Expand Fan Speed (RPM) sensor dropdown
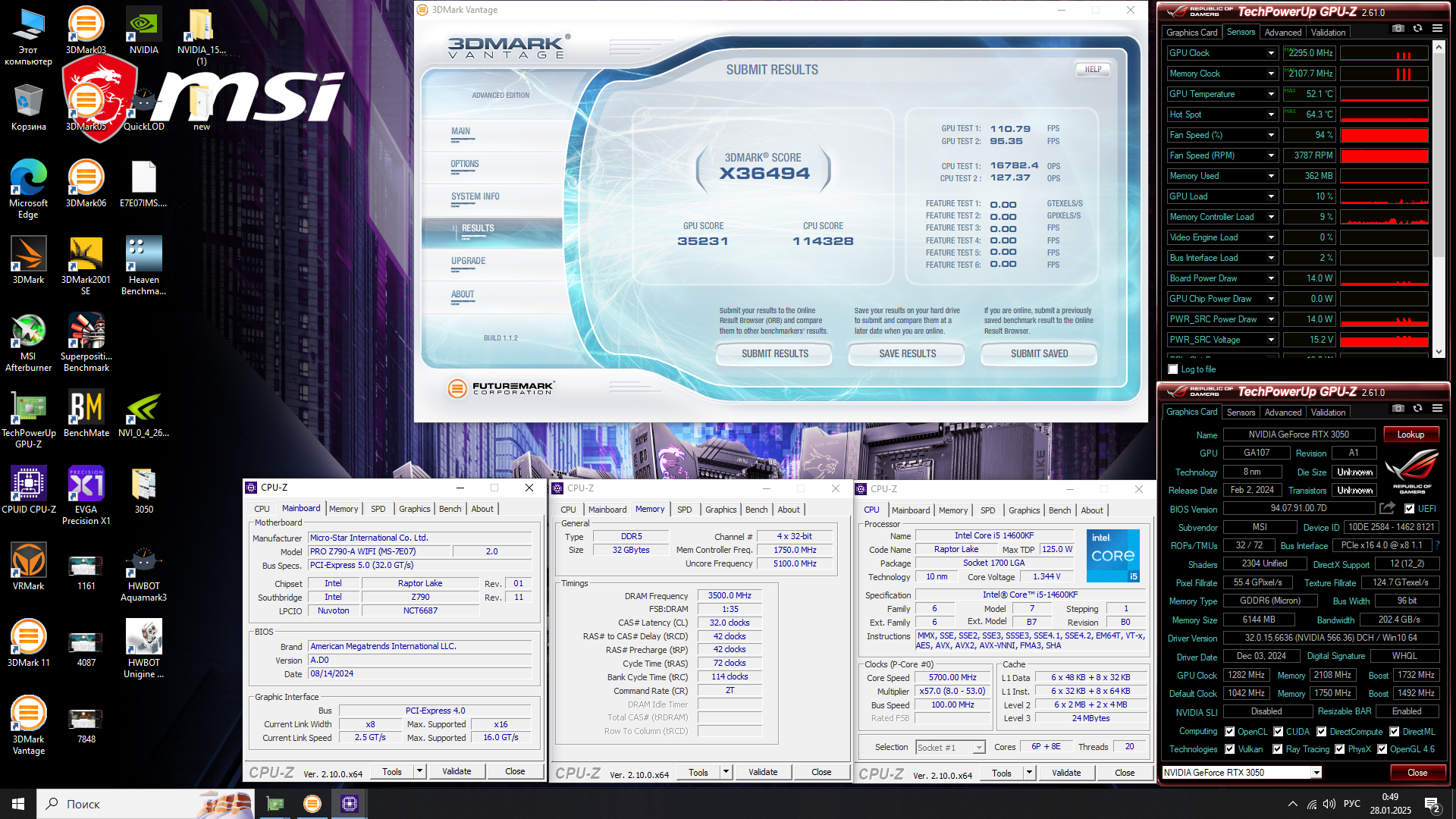Viewport: 1456px width, 819px height. 1271,155
